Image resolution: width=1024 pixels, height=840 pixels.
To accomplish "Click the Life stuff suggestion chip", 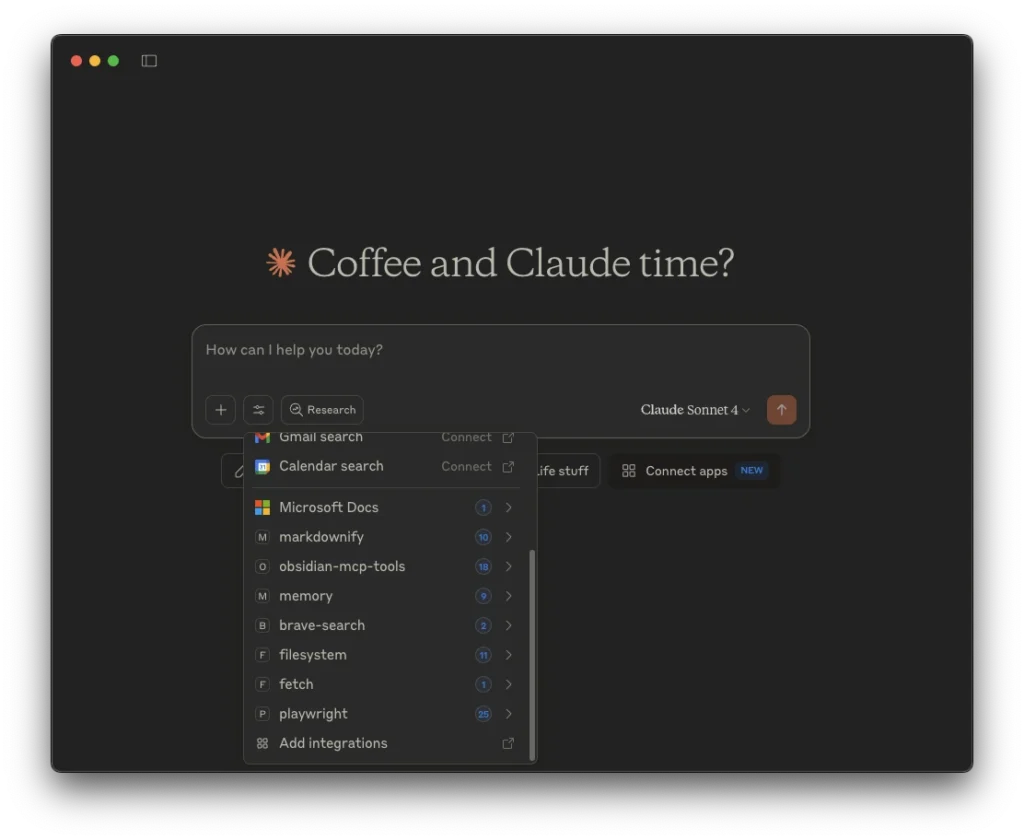I will click(x=567, y=471).
